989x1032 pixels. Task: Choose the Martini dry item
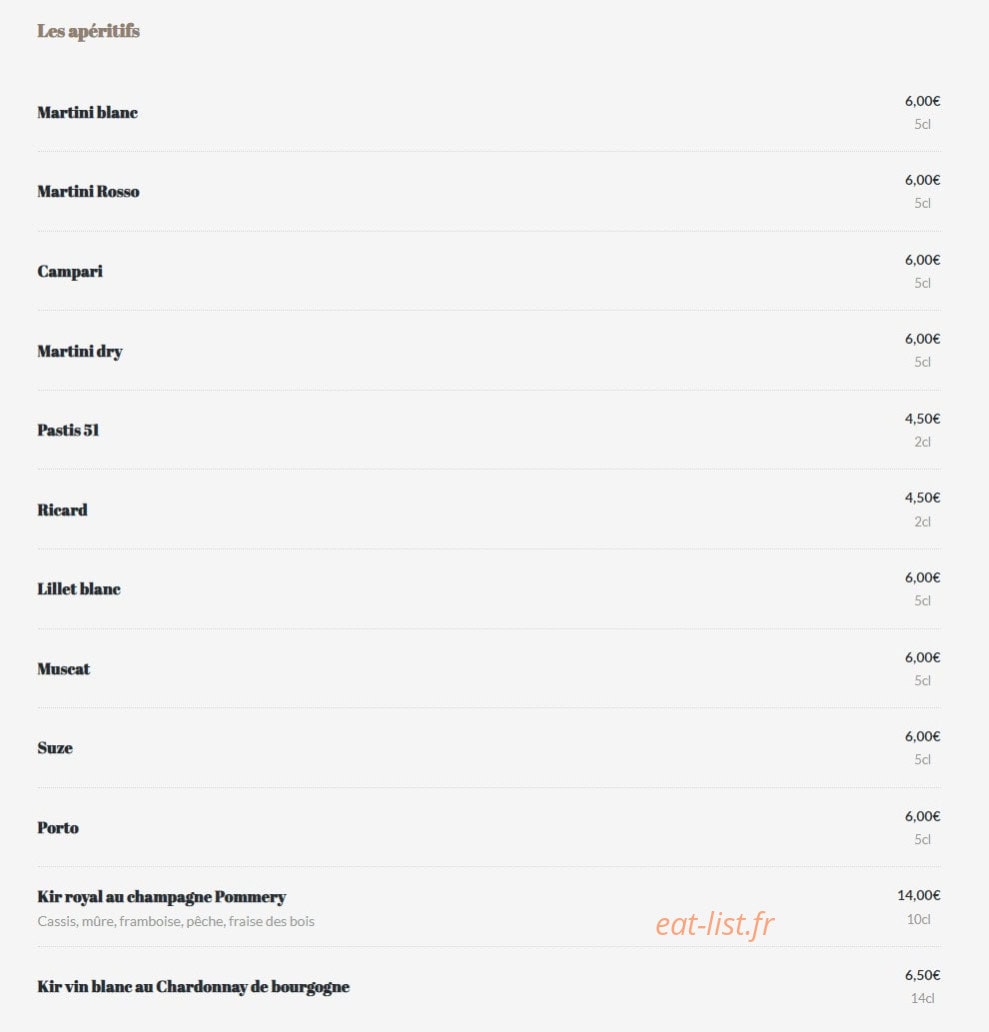[80, 351]
